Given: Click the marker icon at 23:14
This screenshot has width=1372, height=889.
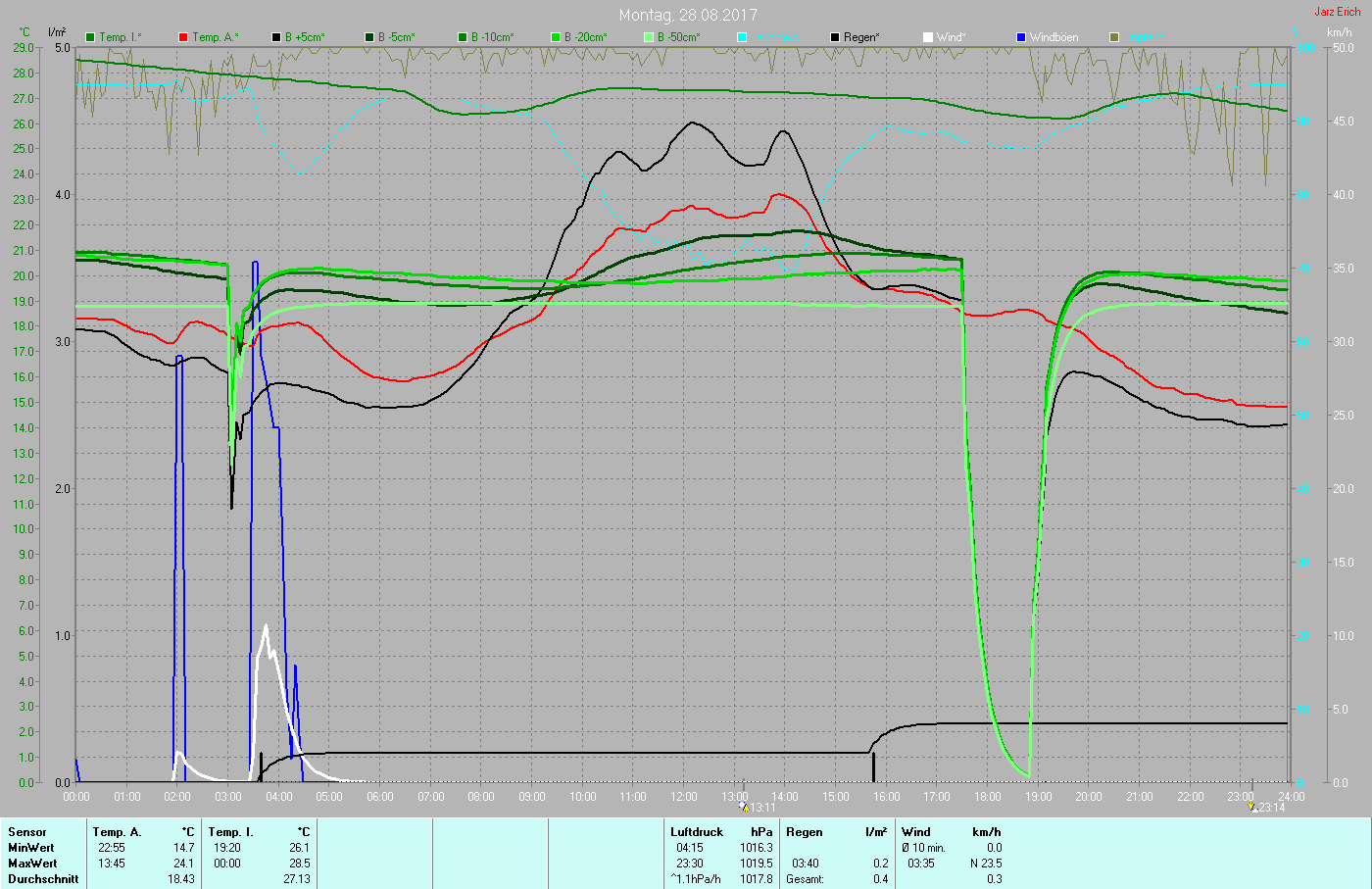Looking at the screenshot, I should coord(1251,807).
